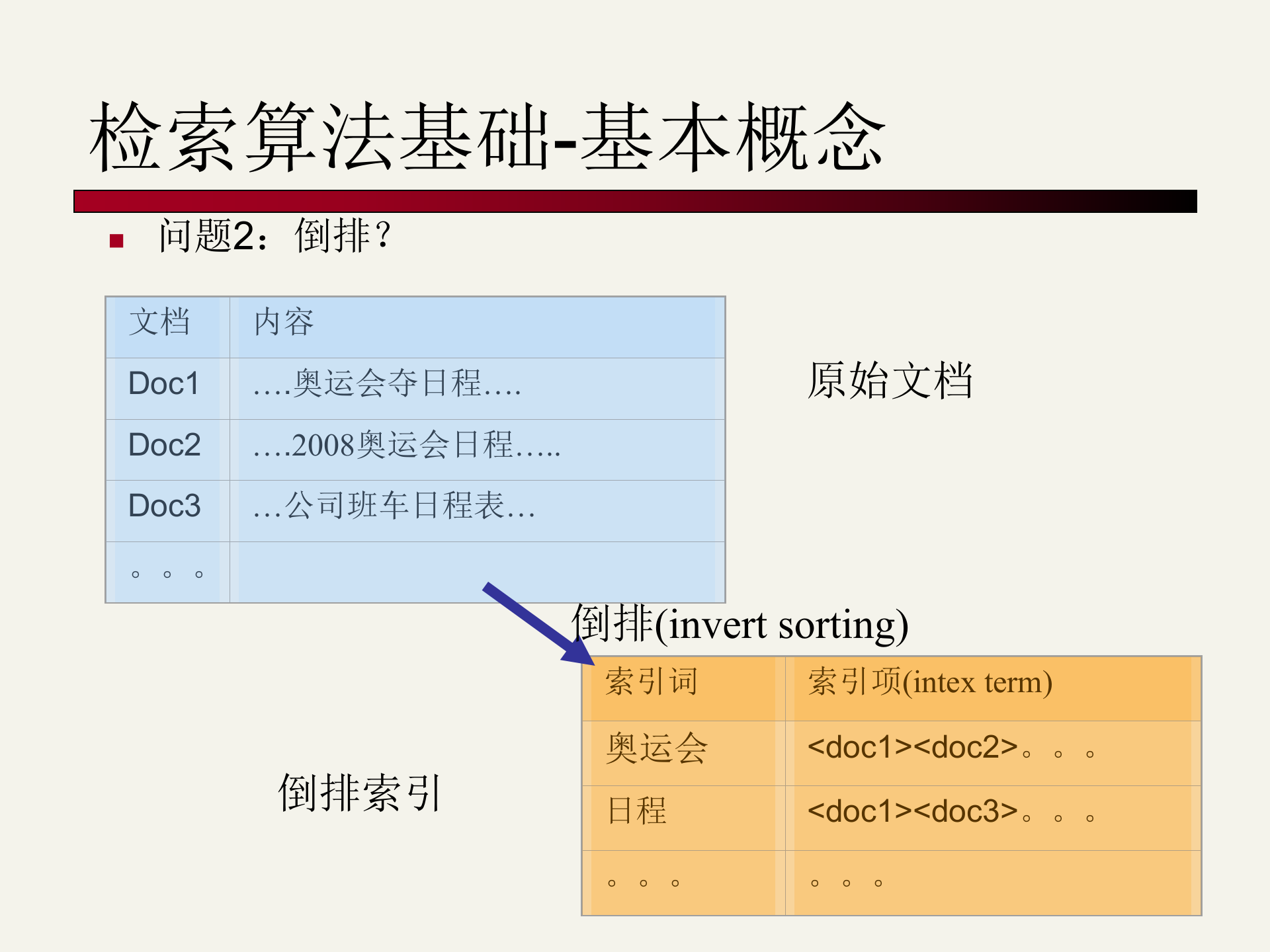Select the 文档 column header
This screenshot has height=952, width=1270.
coord(161,323)
